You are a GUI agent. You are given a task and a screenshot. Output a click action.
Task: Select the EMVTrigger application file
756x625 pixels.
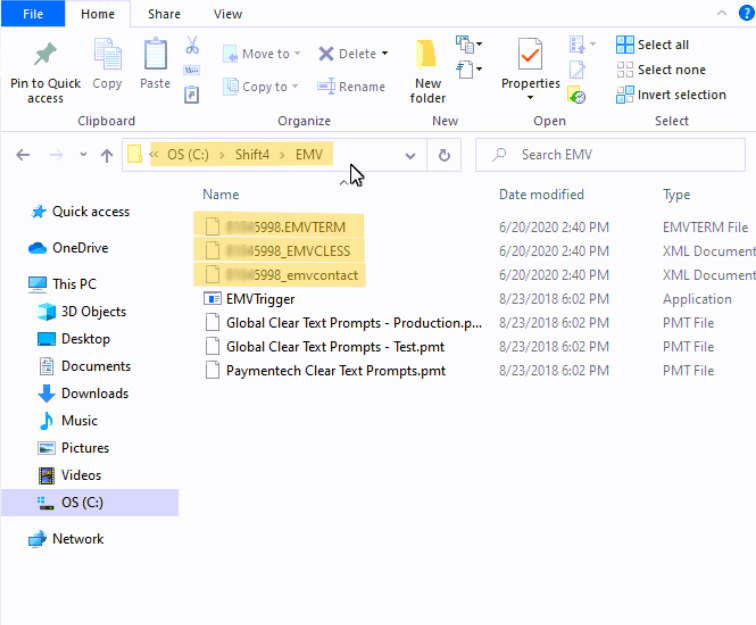pyautogui.click(x=260, y=299)
